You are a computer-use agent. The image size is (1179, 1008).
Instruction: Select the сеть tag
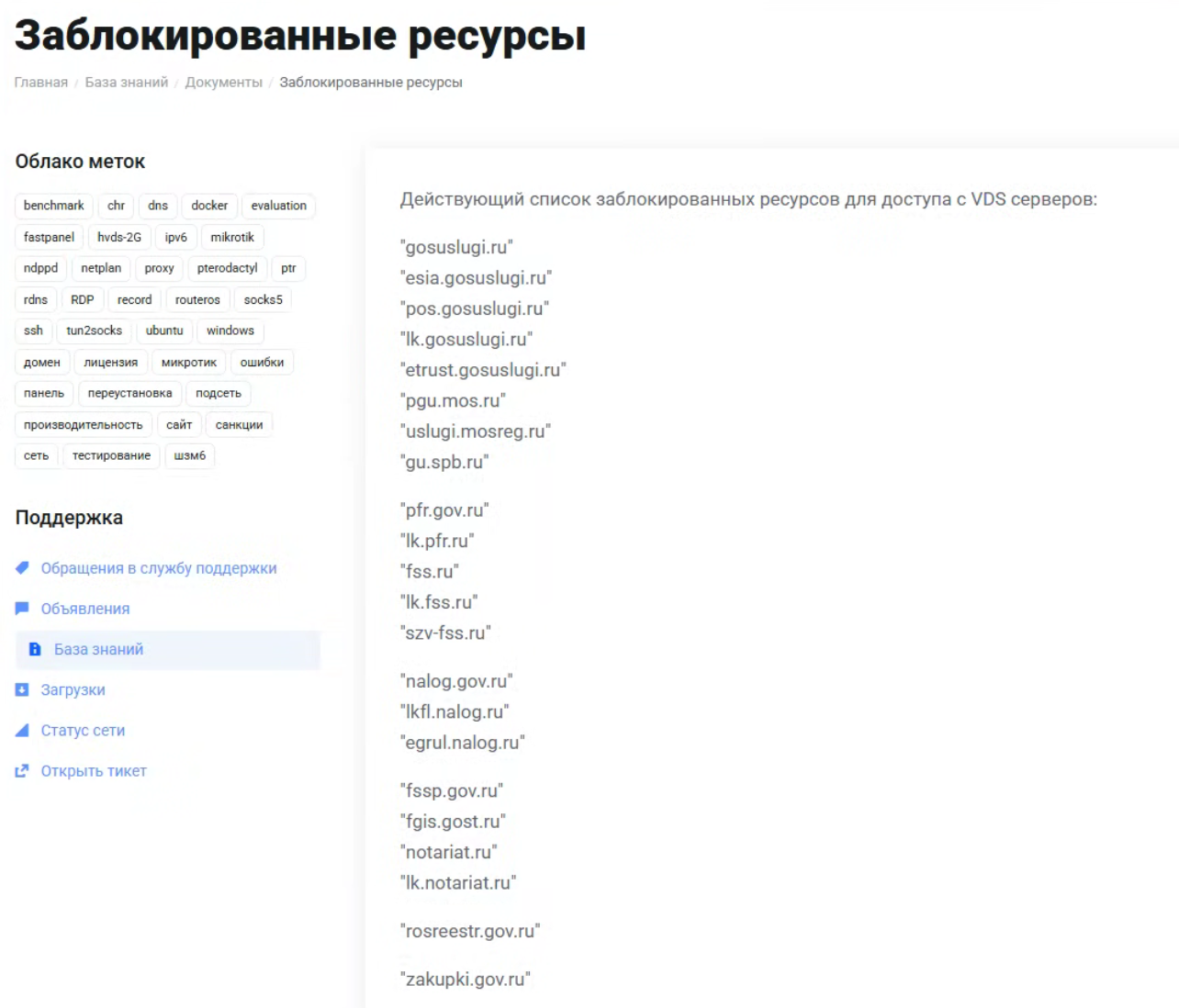point(37,455)
